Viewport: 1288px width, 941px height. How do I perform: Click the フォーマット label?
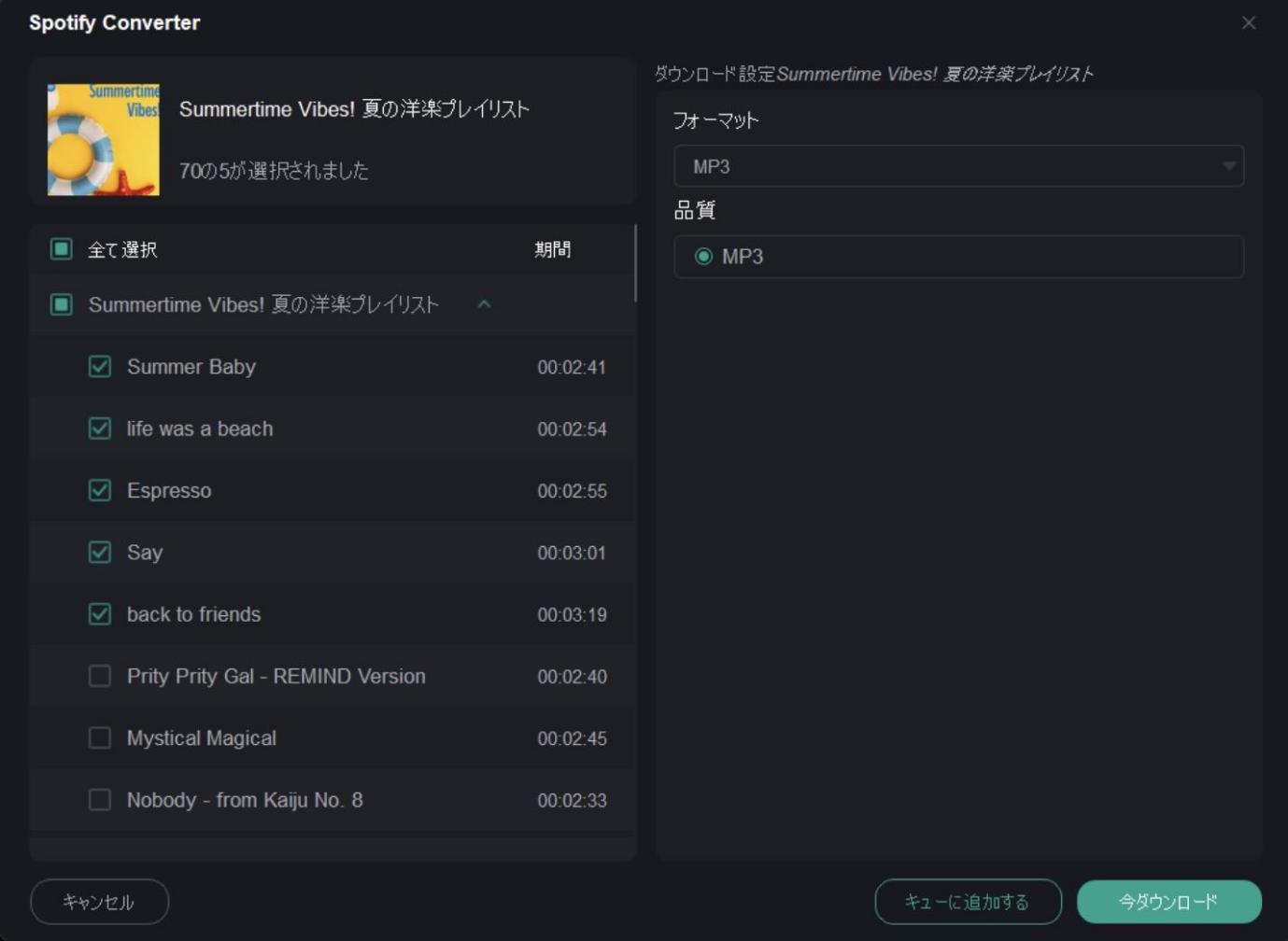point(716,120)
